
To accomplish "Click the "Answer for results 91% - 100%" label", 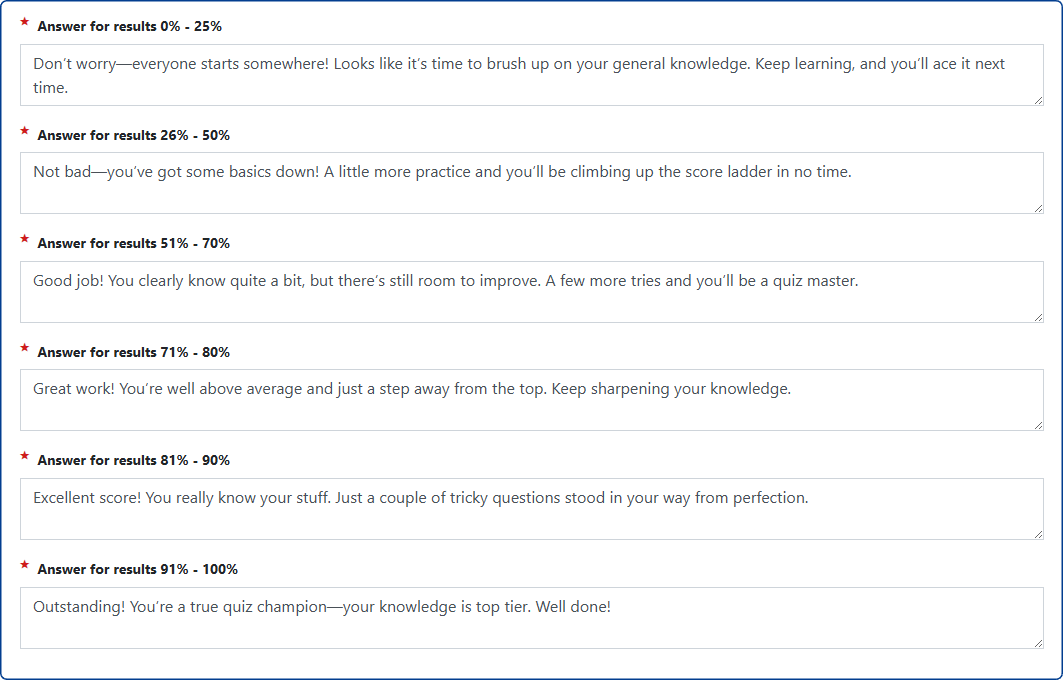I will point(137,569).
